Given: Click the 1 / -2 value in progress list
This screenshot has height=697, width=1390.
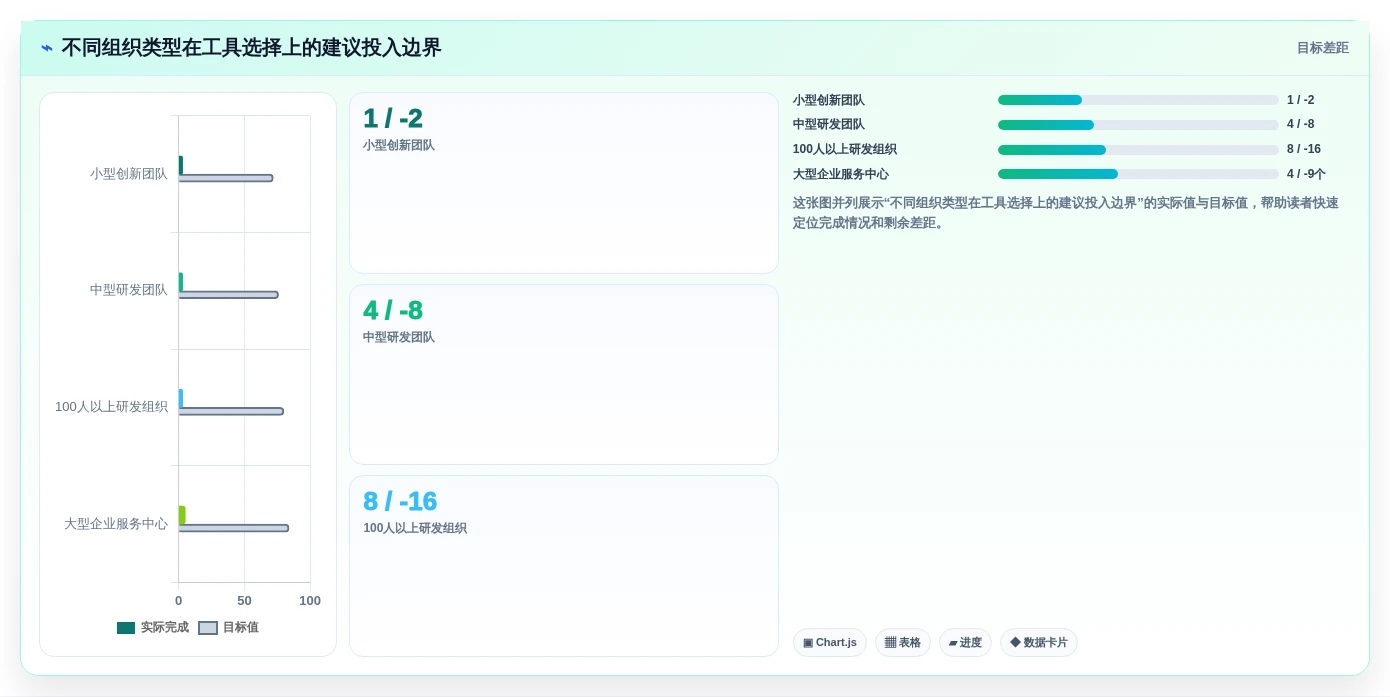Looking at the screenshot, I should [x=1300, y=100].
